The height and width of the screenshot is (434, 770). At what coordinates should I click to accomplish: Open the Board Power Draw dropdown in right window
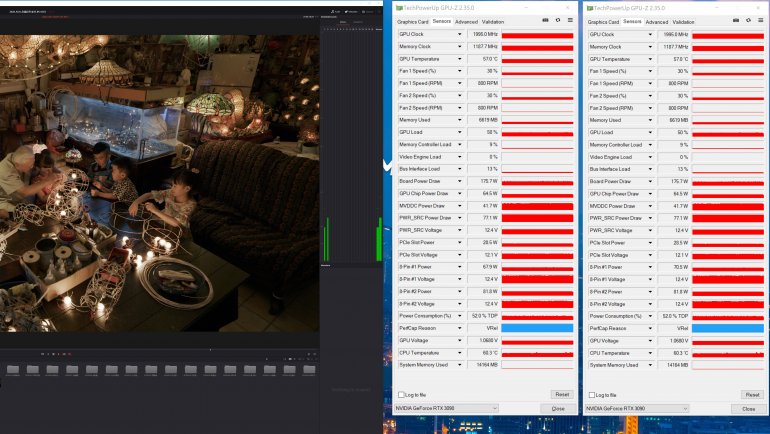[x=650, y=181]
